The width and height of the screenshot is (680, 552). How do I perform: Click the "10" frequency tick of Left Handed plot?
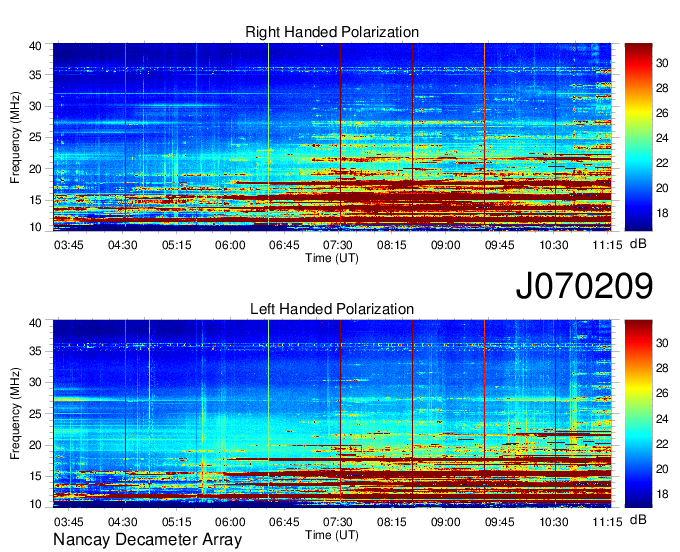coord(35,504)
